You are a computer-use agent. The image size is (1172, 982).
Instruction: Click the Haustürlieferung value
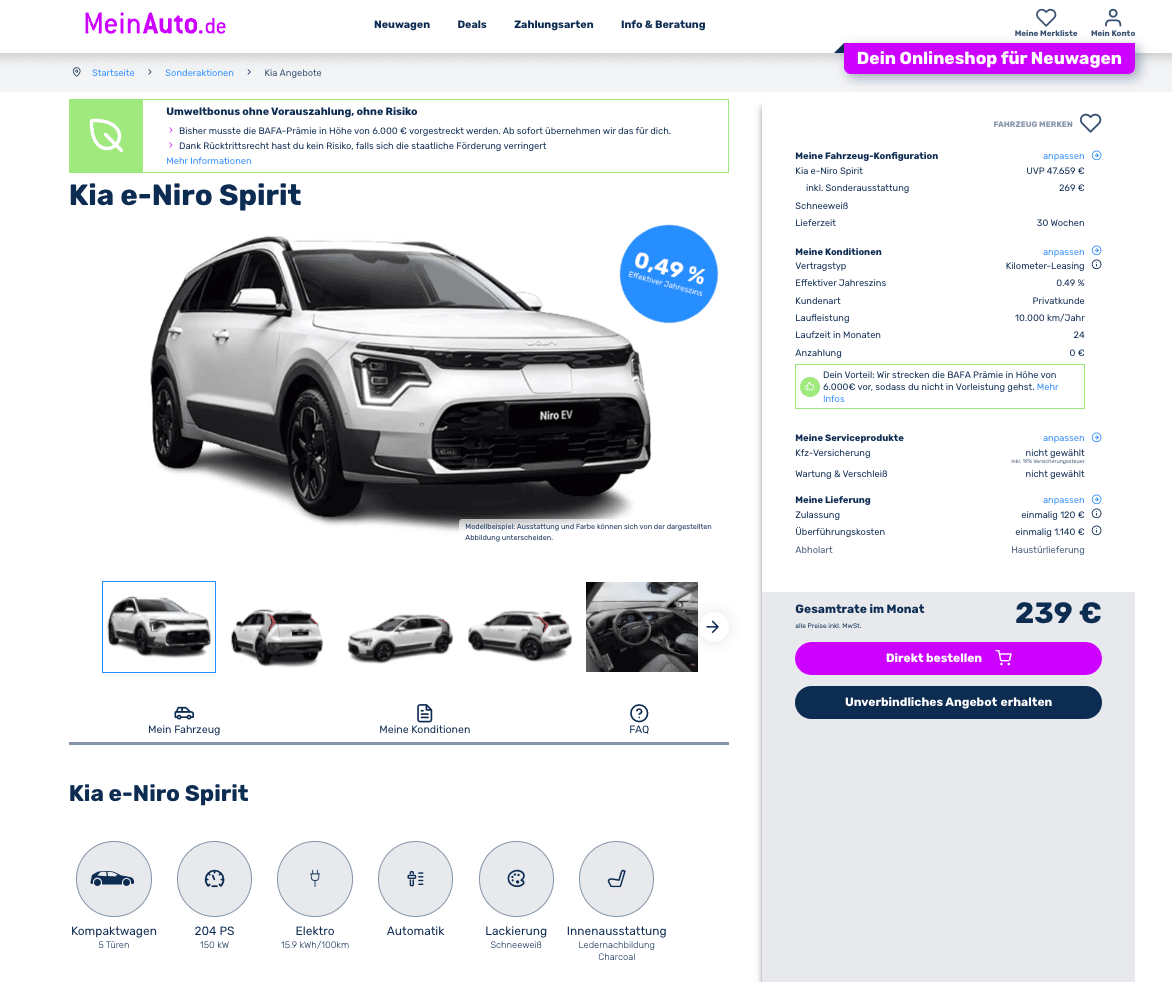[x=1047, y=550]
